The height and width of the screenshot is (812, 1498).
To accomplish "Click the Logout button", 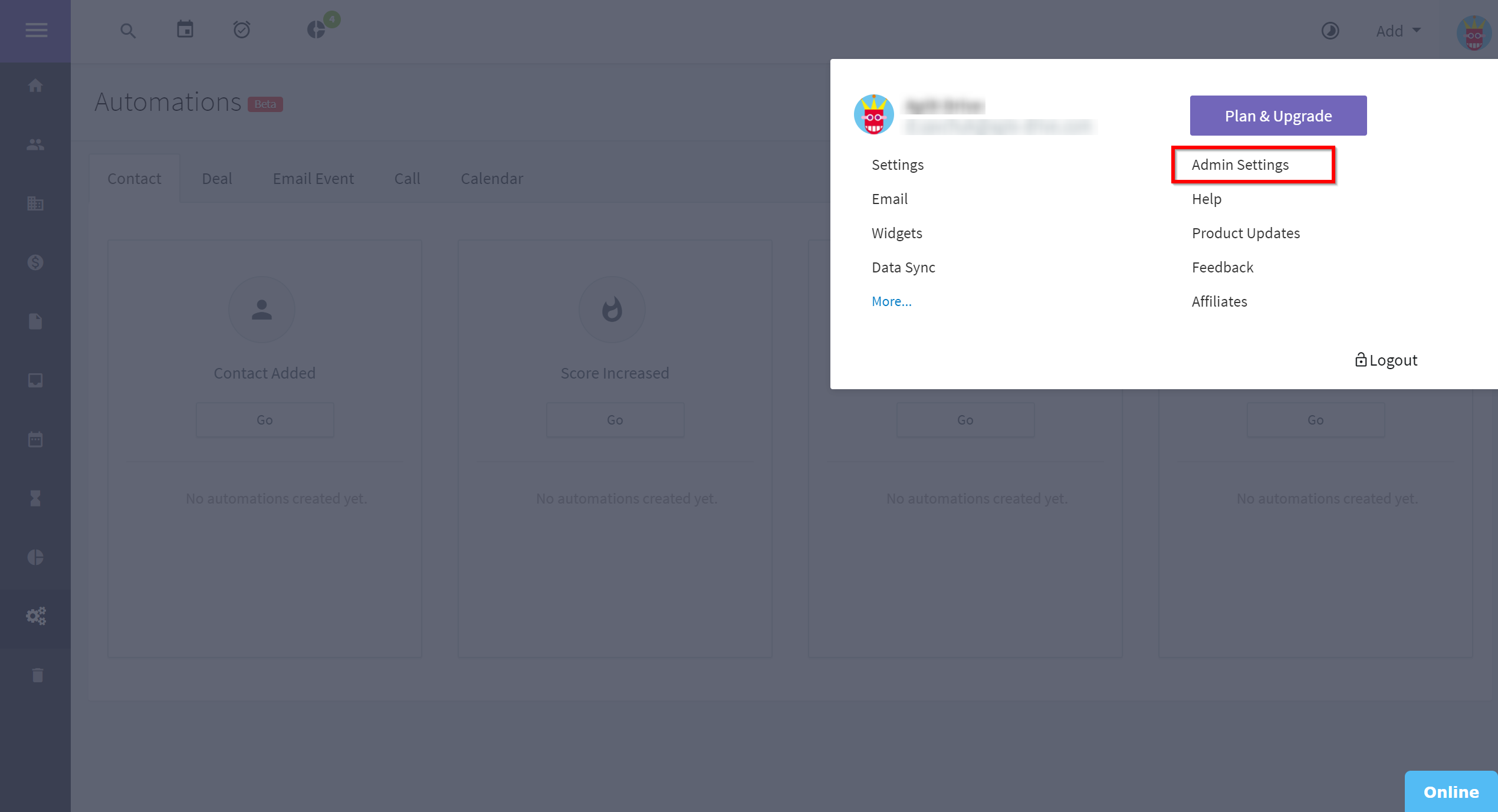I will (1385, 360).
